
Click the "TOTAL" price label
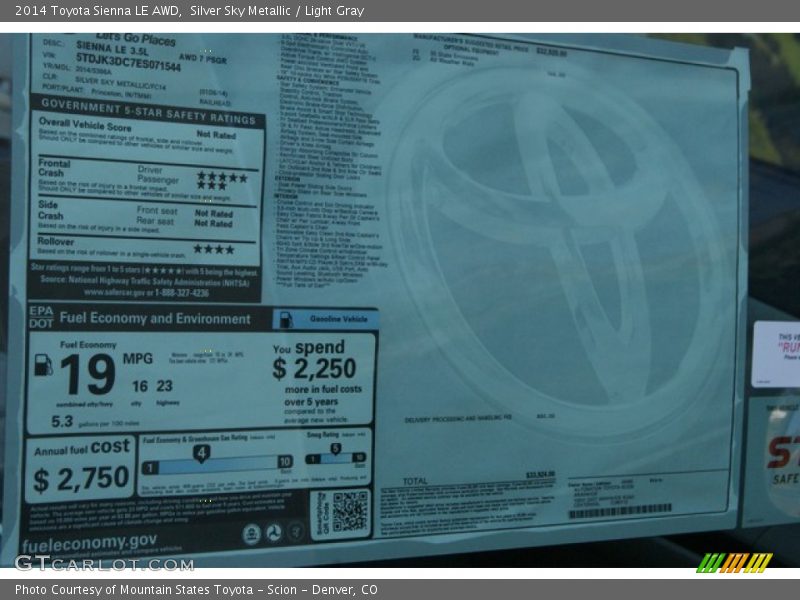[415, 481]
